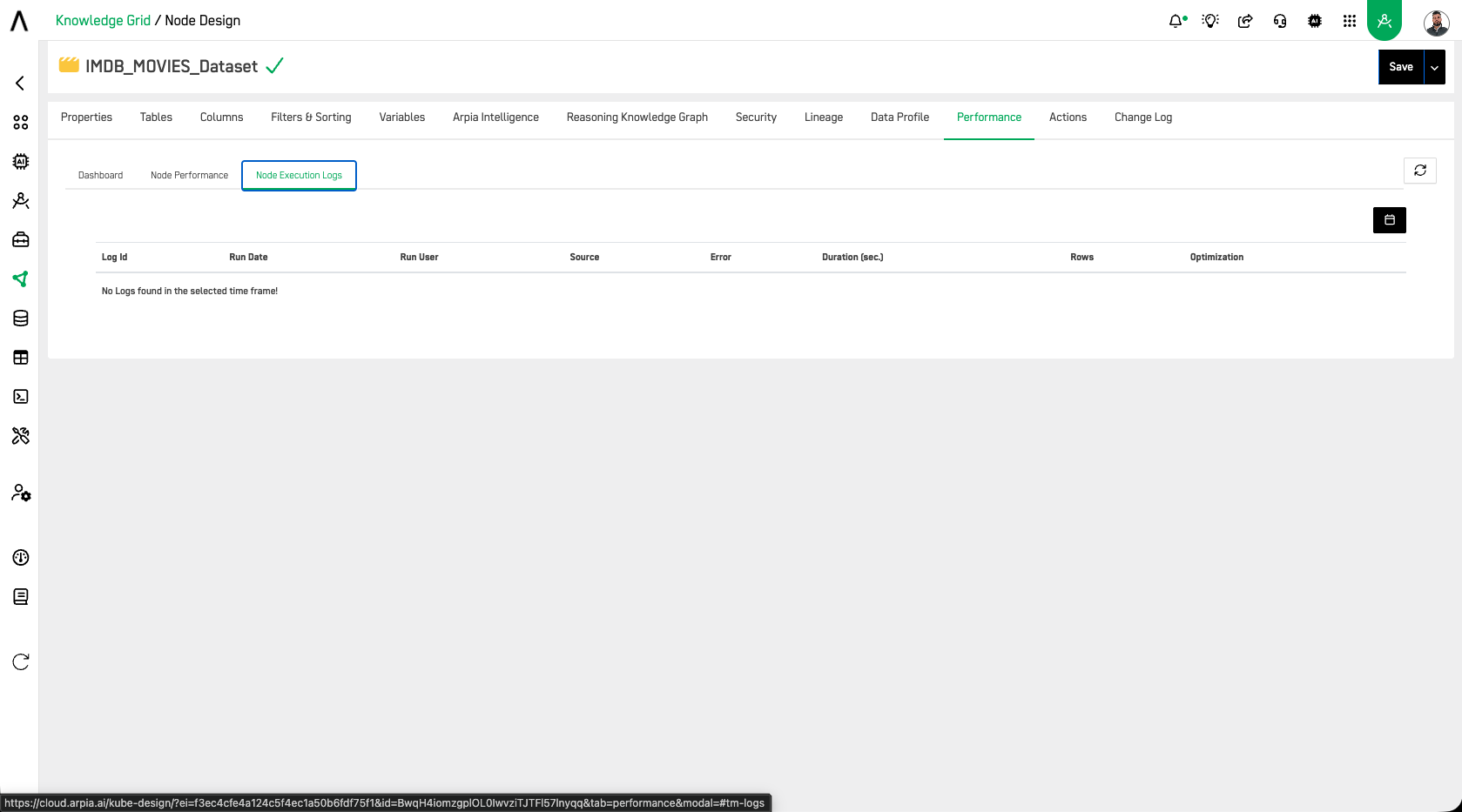Viewport: 1462px width, 812px height.
Task: Open the compass drafting sidebar icon
Action: click(x=21, y=201)
